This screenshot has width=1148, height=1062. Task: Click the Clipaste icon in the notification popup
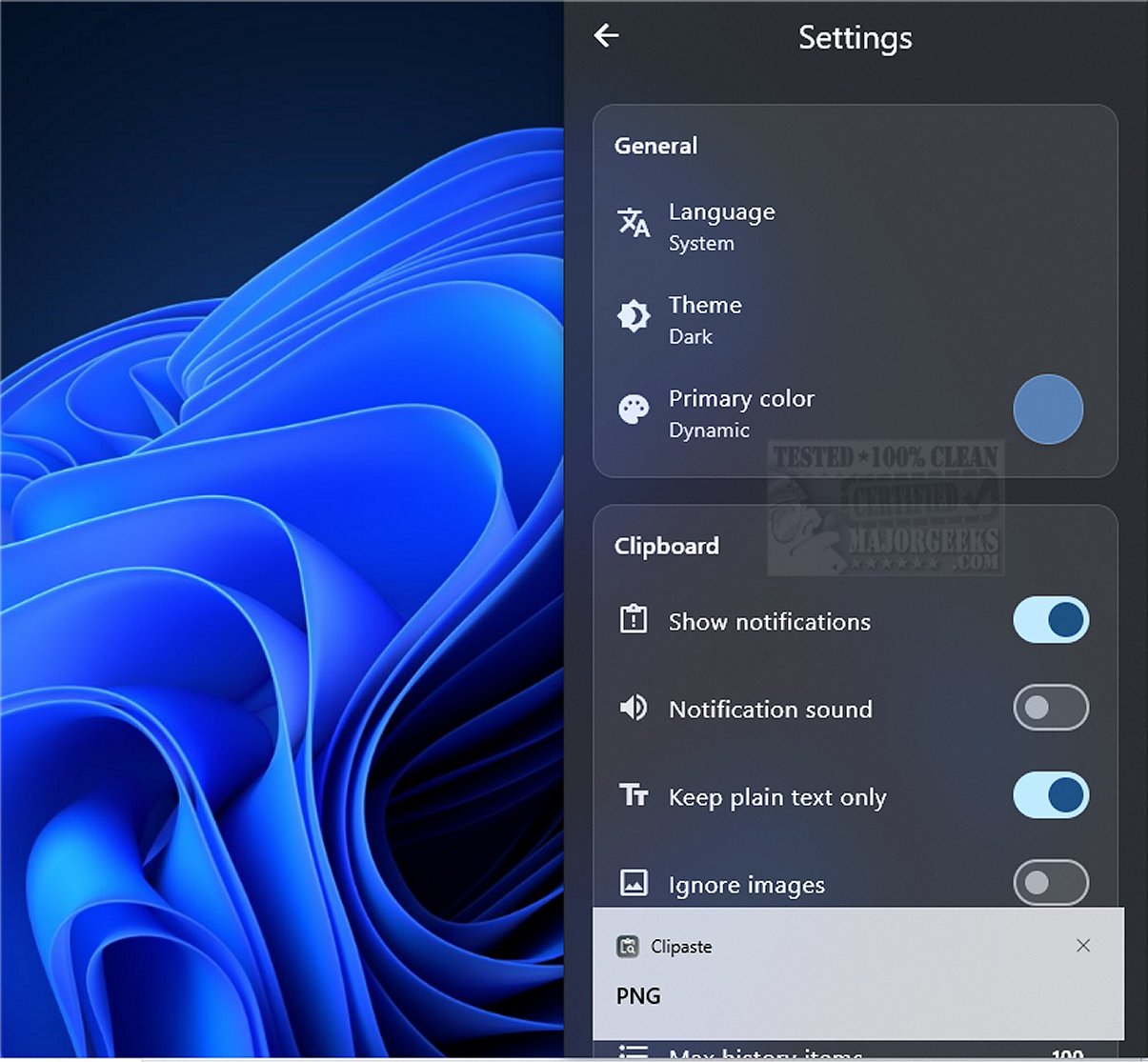[630, 946]
